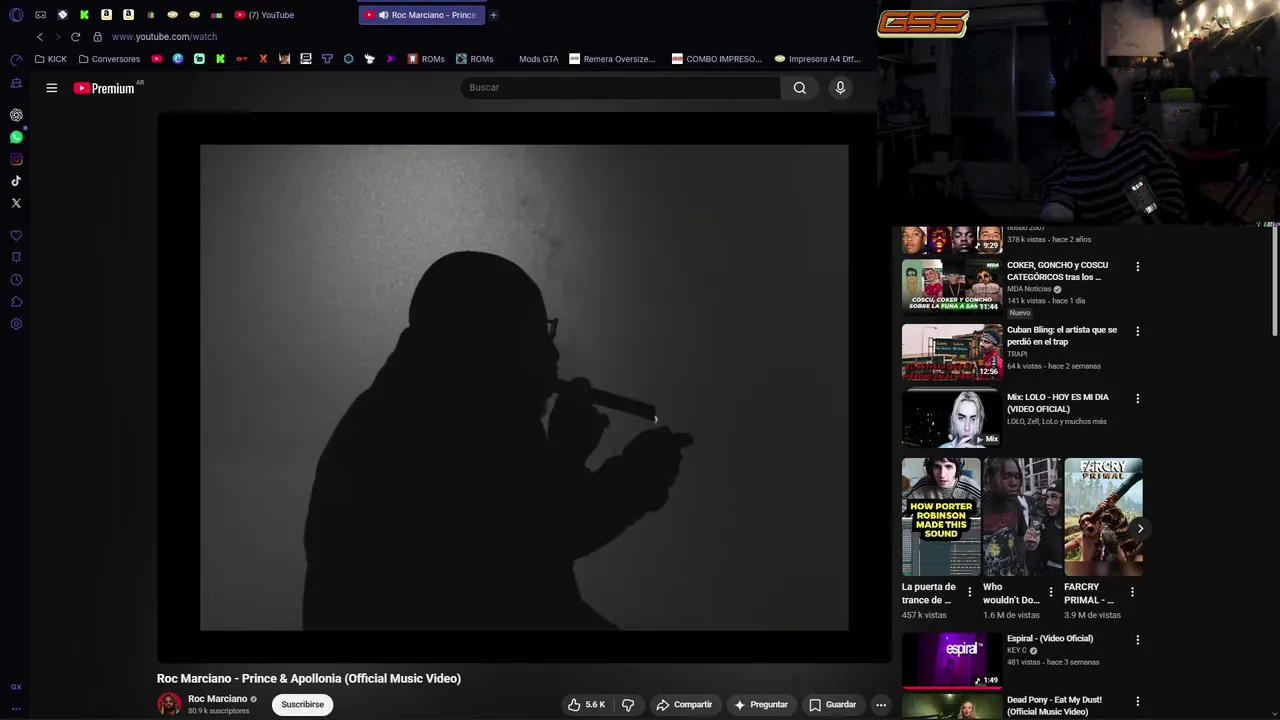Save video with Guardar button
The height and width of the screenshot is (720, 1280).
pyautogui.click(x=833, y=705)
